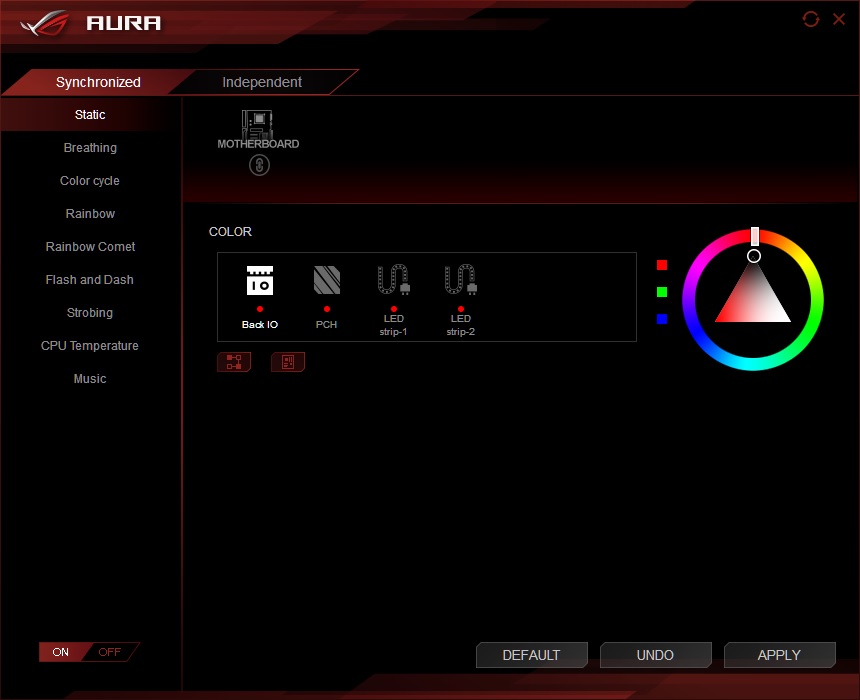Enable the Strobing effect
This screenshot has height=700, width=860.
[x=90, y=313]
